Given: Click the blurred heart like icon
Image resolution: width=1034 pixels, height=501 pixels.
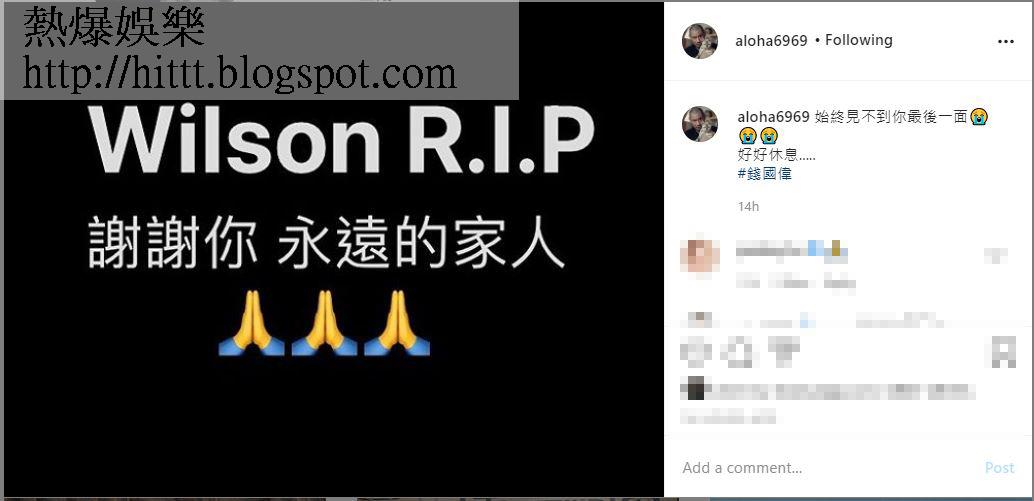Looking at the screenshot, I should click(x=696, y=353).
